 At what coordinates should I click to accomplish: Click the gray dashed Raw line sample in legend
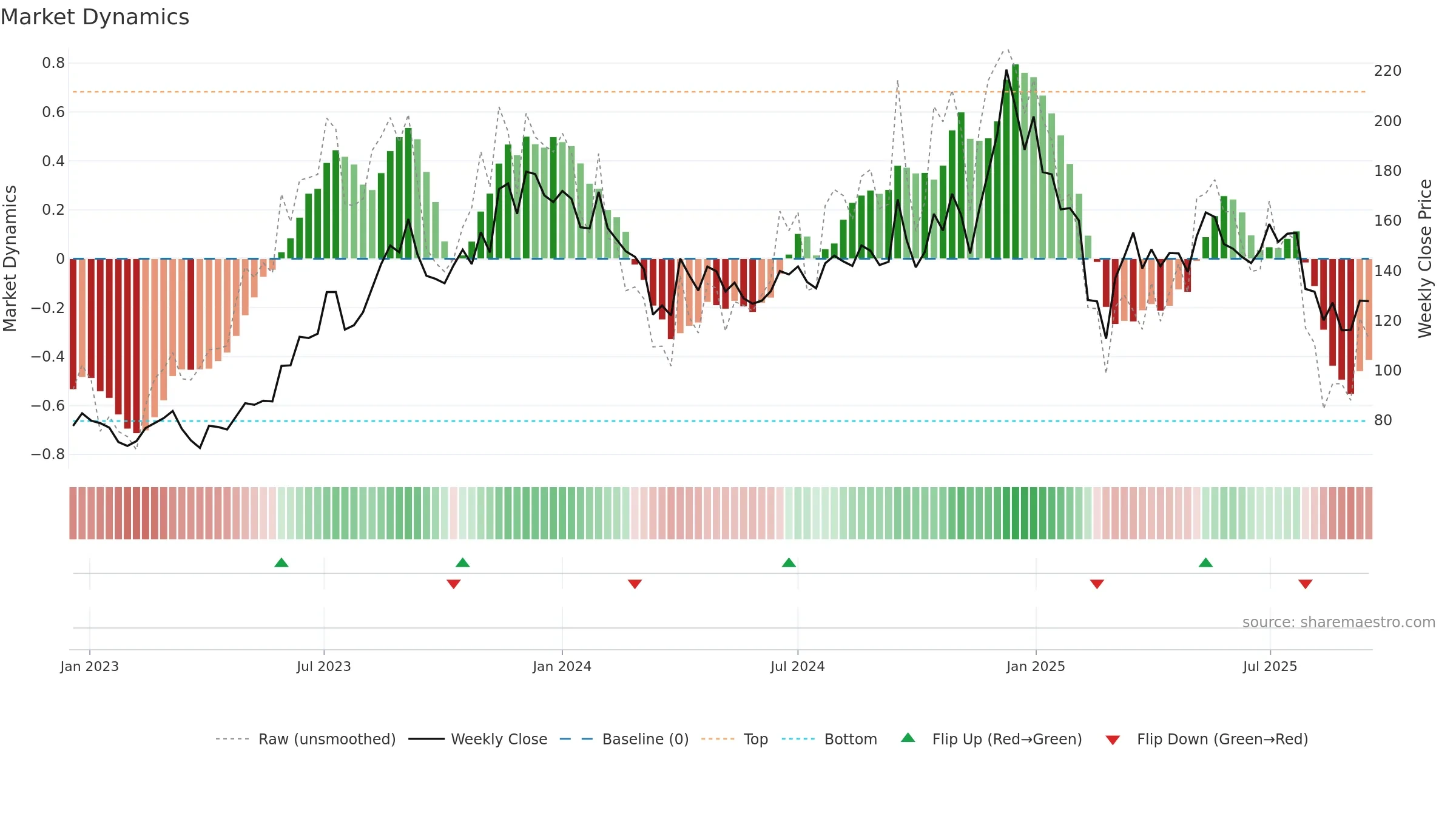click(232, 739)
